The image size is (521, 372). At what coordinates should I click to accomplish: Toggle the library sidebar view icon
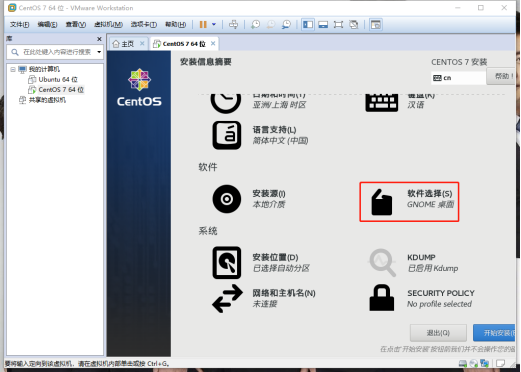click(x=308, y=24)
